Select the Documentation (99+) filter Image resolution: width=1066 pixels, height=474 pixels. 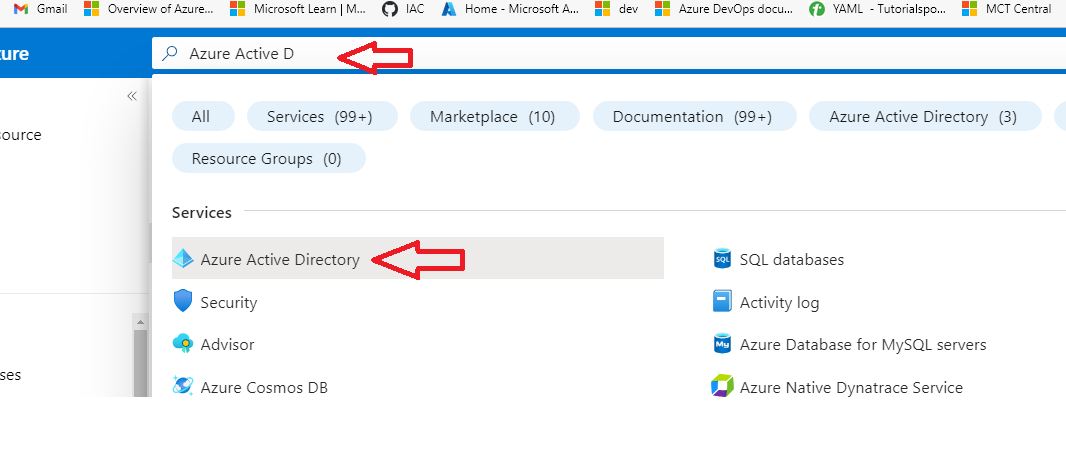tap(695, 116)
